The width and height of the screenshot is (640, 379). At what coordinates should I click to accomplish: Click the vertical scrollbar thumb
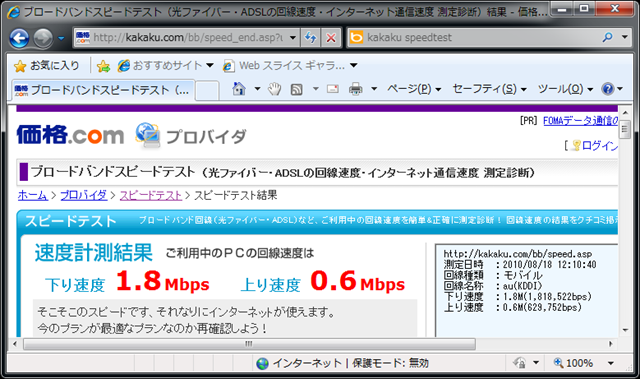625,130
